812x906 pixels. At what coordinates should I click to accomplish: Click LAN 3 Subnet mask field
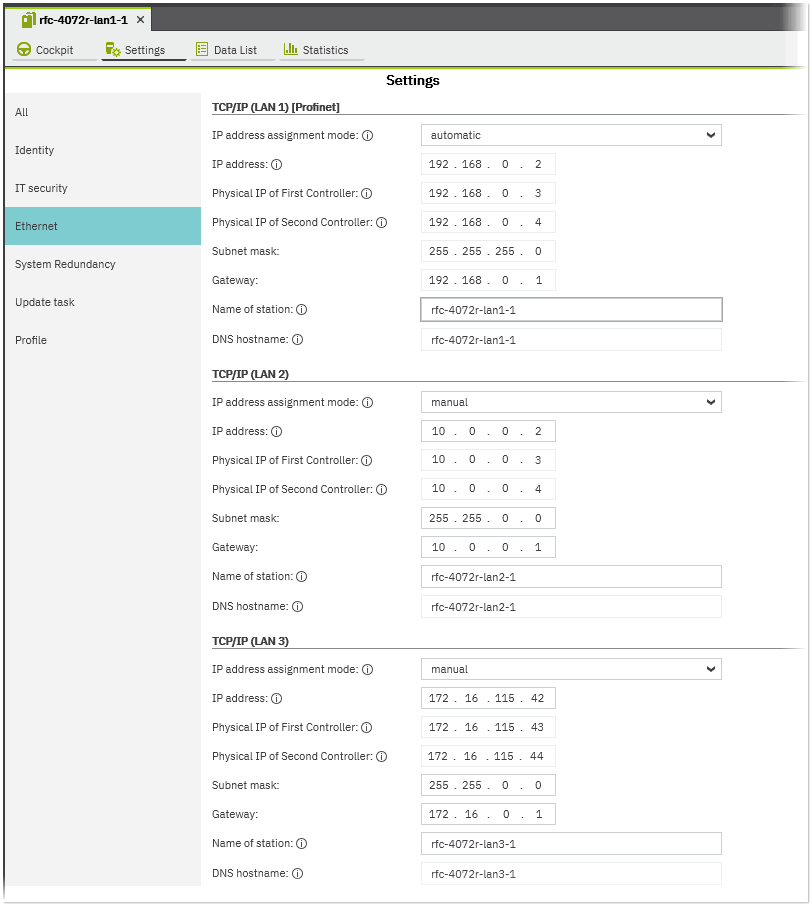[x=488, y=785]
